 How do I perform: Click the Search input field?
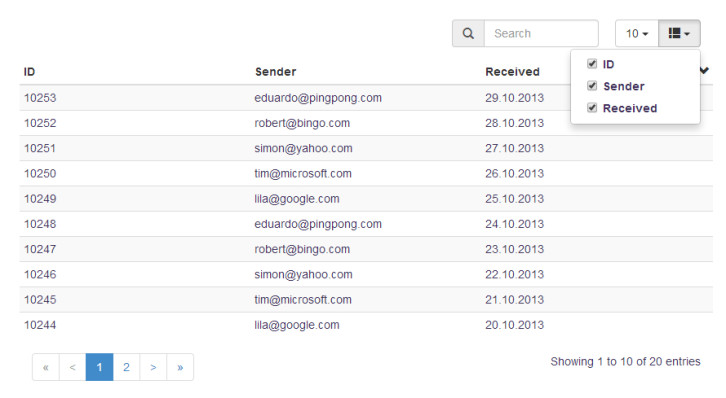pos(541,33)
